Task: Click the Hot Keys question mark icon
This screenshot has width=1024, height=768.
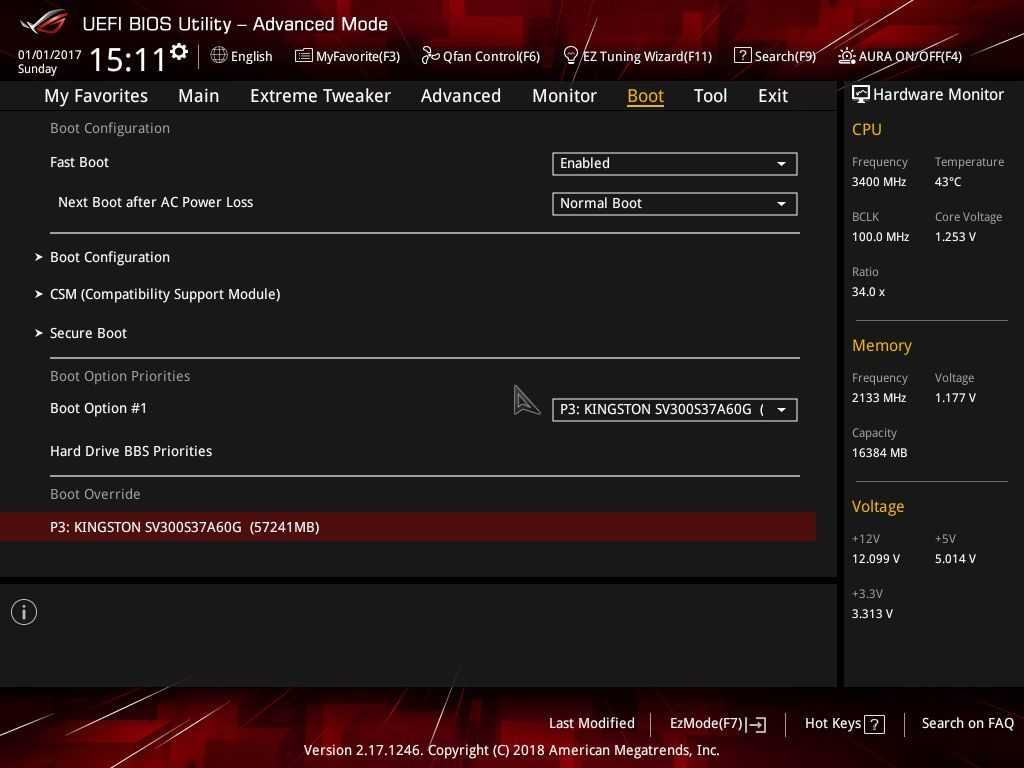Action: (x=874, y=724)
